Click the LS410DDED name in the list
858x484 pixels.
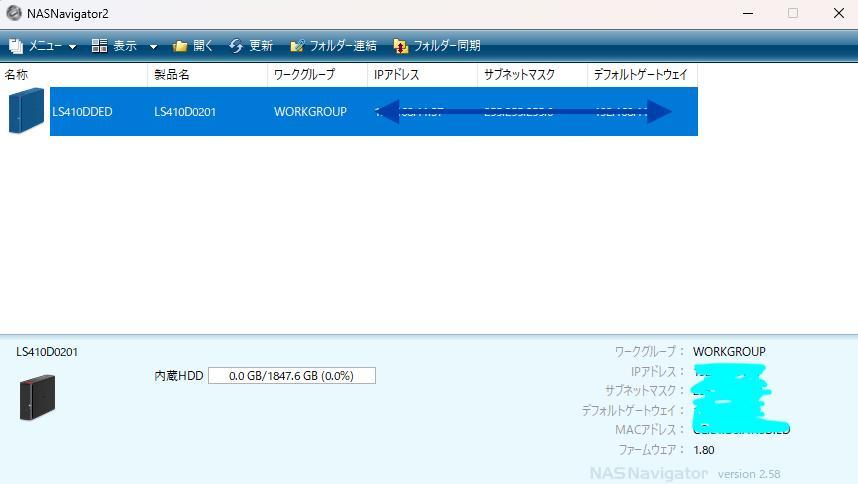click(82, 112)
